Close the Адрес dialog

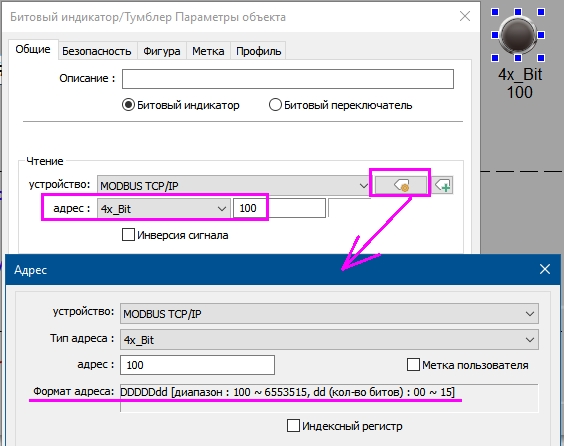(x=545, y=269)
